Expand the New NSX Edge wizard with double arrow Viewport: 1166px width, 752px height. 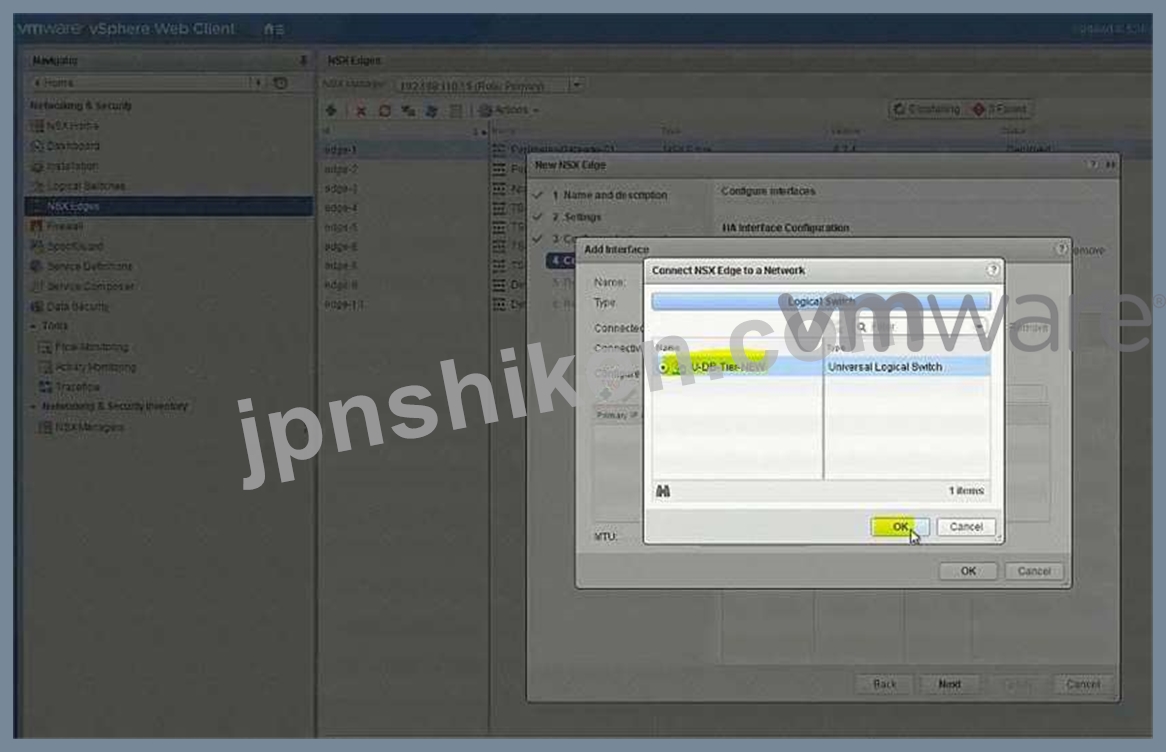tap(1109, 164)
